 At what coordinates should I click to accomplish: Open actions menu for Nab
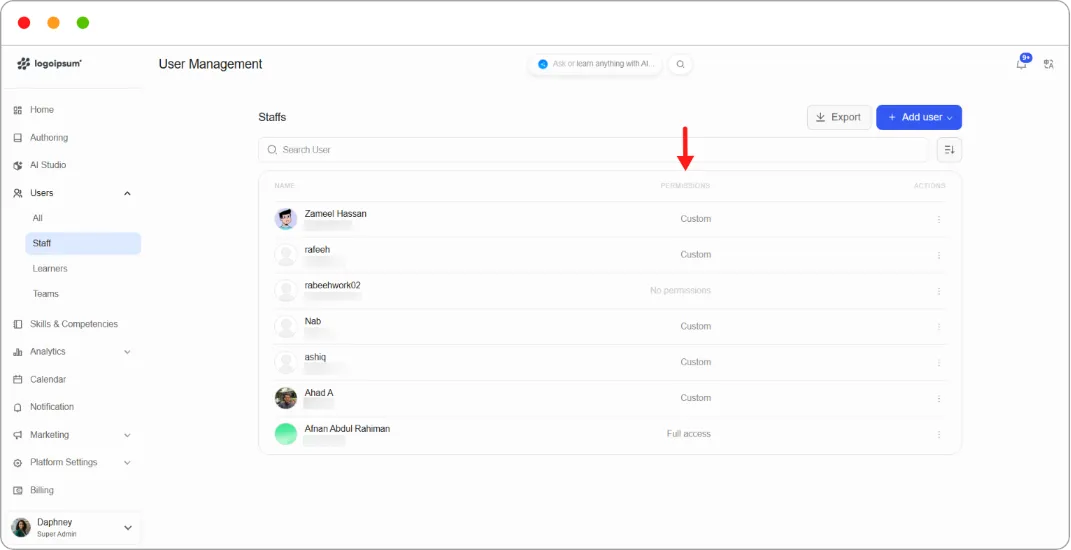[939, 327]
